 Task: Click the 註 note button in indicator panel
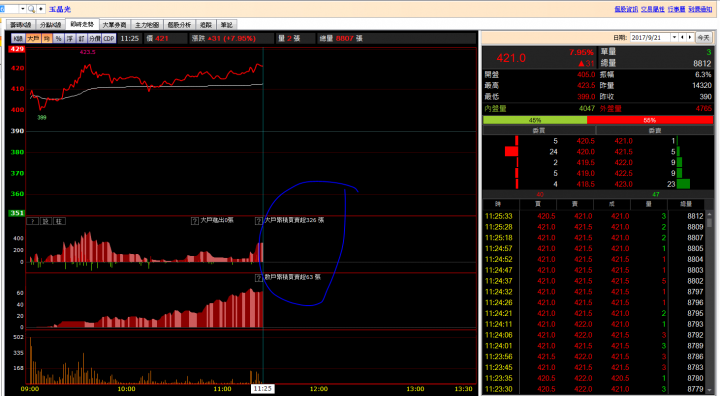59,221
